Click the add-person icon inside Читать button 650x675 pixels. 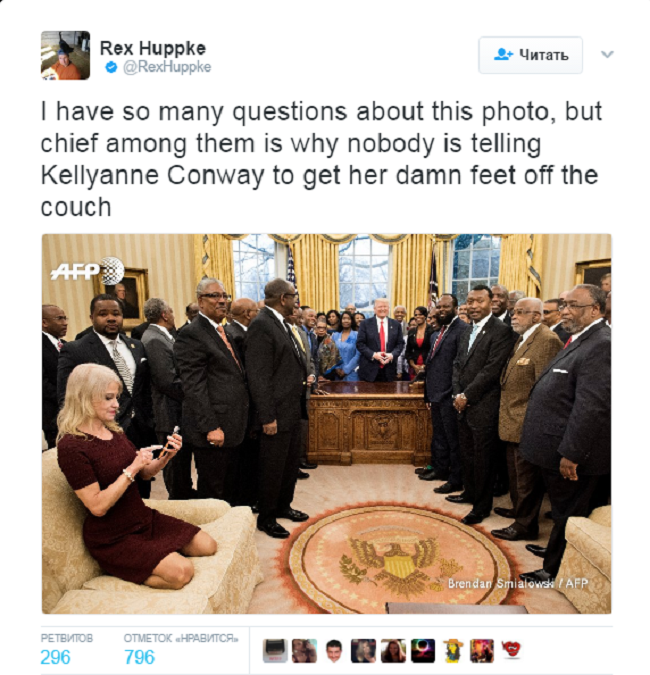(x=503, y=55)
